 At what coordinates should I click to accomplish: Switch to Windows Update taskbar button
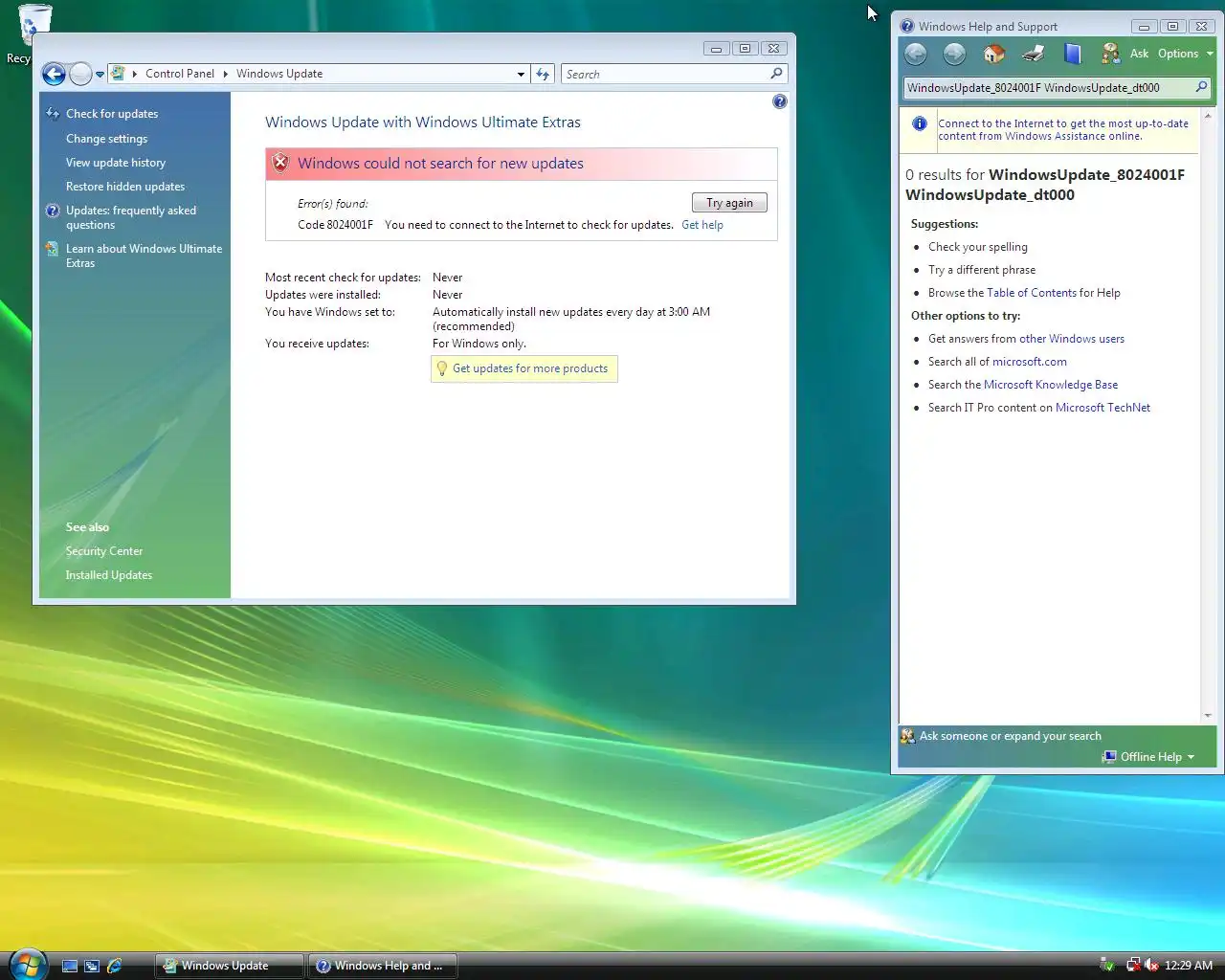[x=230, y=966]
